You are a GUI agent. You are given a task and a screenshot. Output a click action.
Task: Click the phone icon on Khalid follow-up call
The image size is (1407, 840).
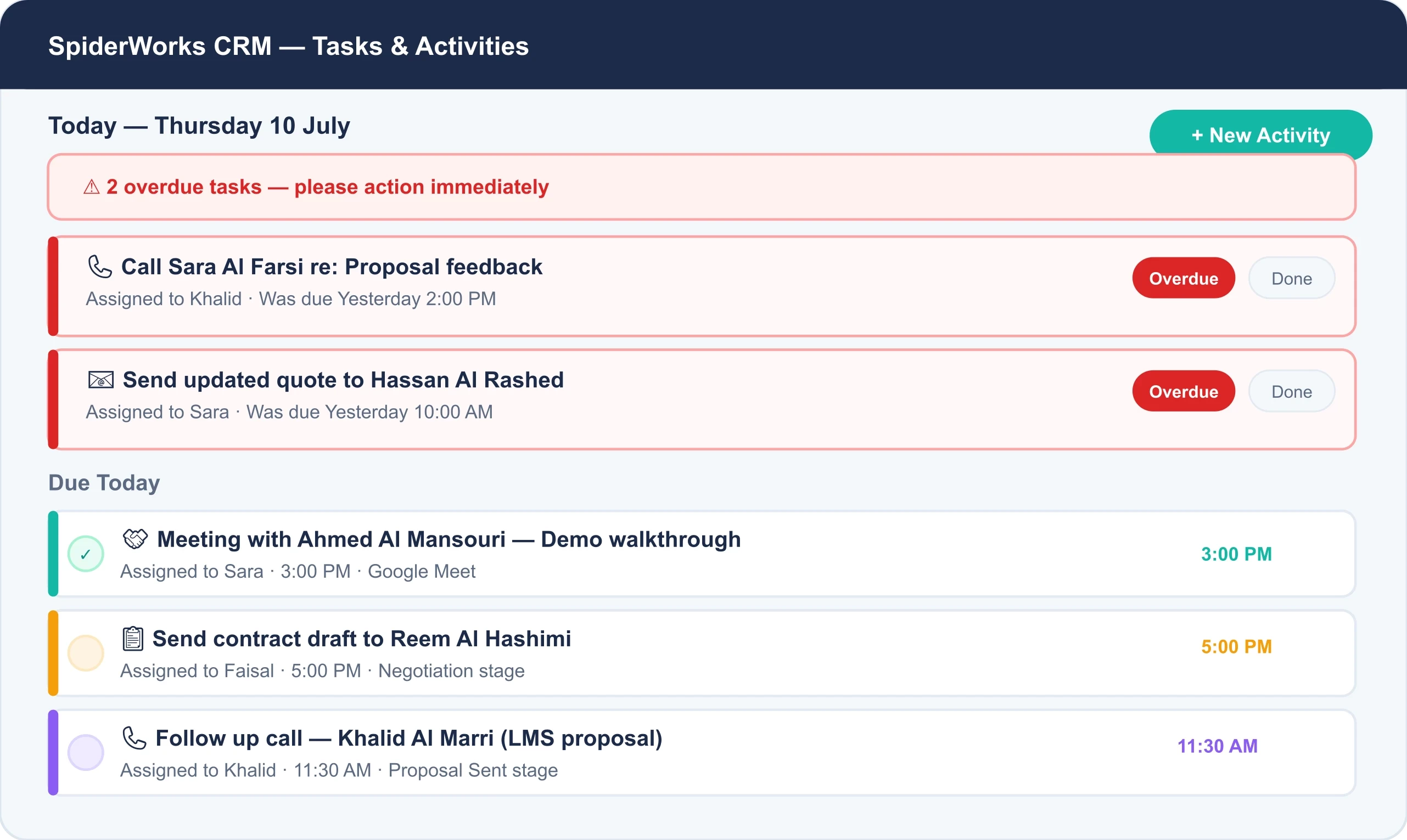134,738
